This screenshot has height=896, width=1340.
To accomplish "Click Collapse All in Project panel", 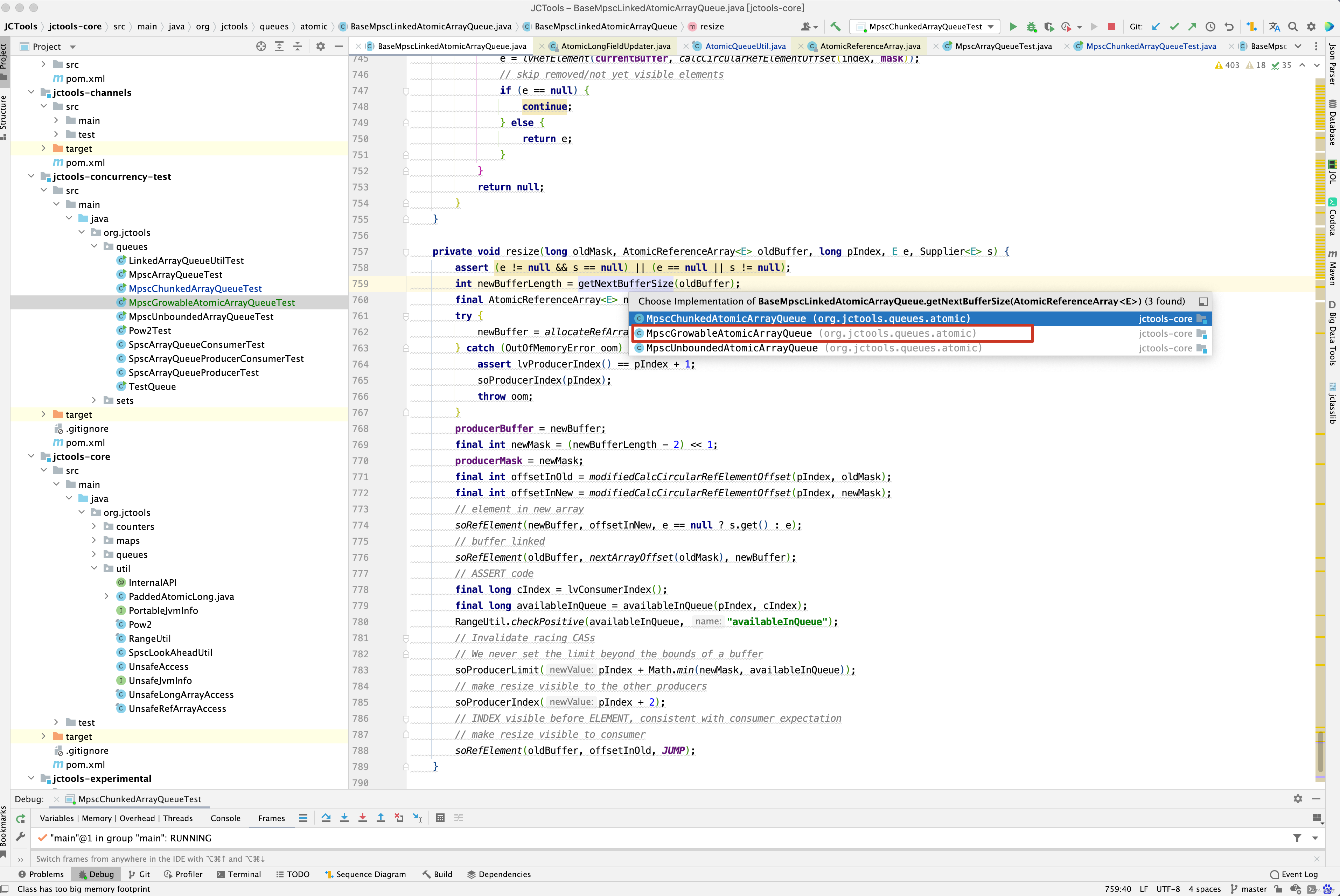I will point(298,46).
